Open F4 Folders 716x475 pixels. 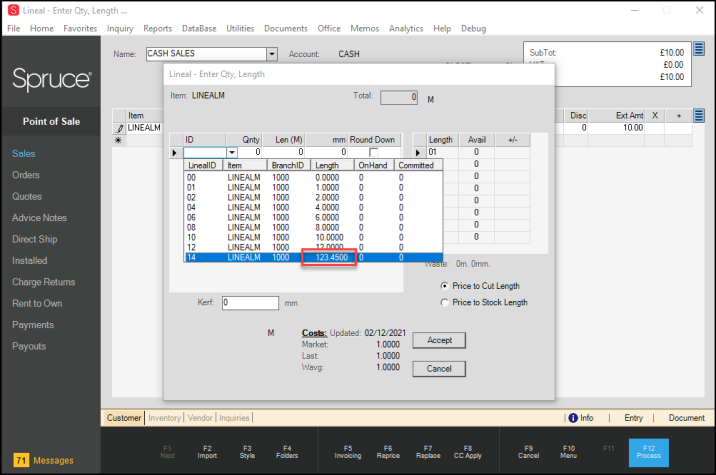pyautogui.click(x=287, y=452)
